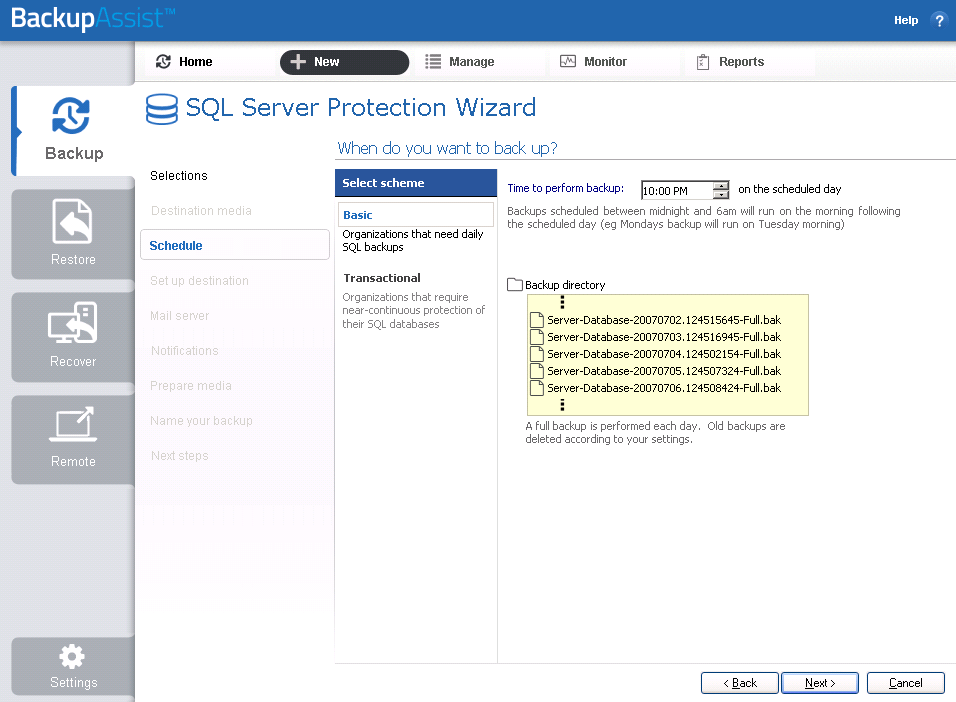Click 'When do you want to back up?' heading
The width and height of the screenshot is (956, 702).
448,148
